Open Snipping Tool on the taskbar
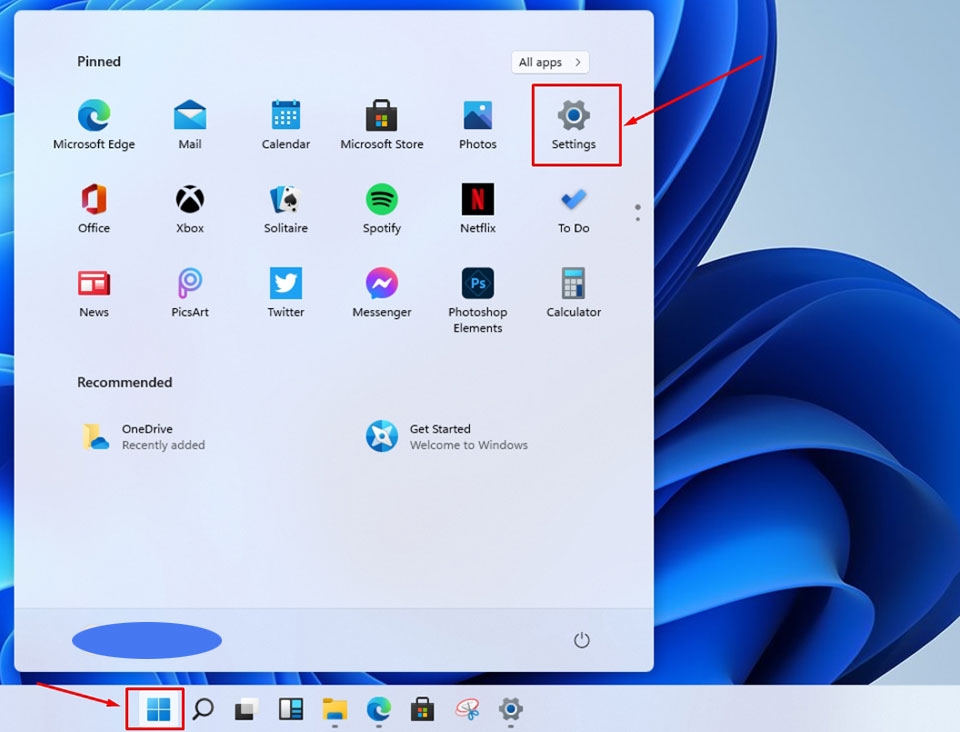 coord(467,709)
